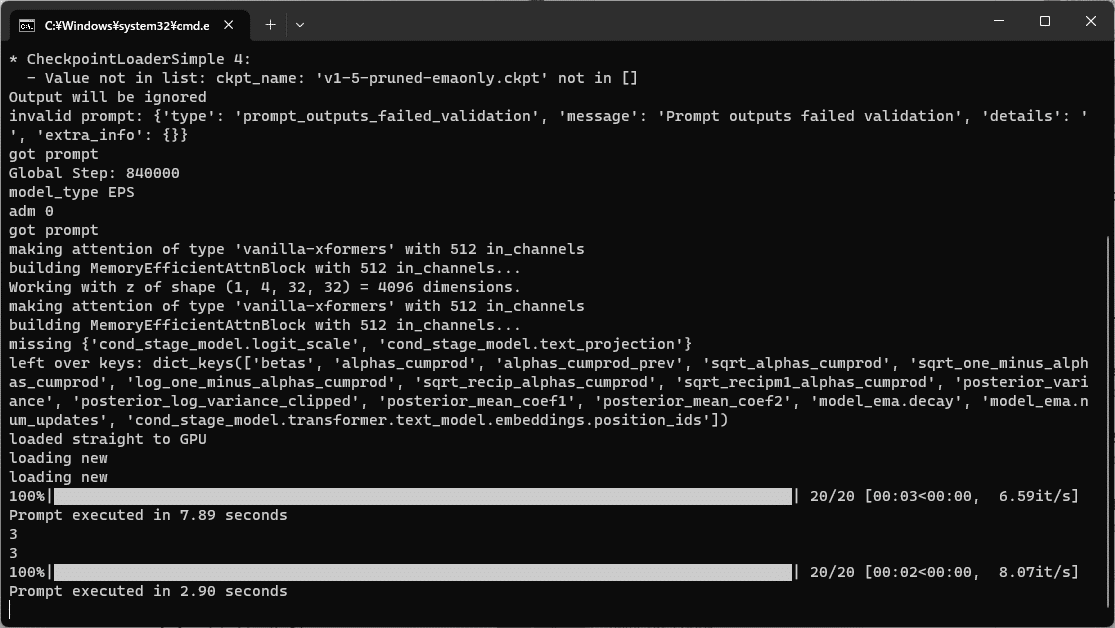Click the 'loaded straight to GPU' text
This screenshot has height=628, width=1115.
[107, 439]
